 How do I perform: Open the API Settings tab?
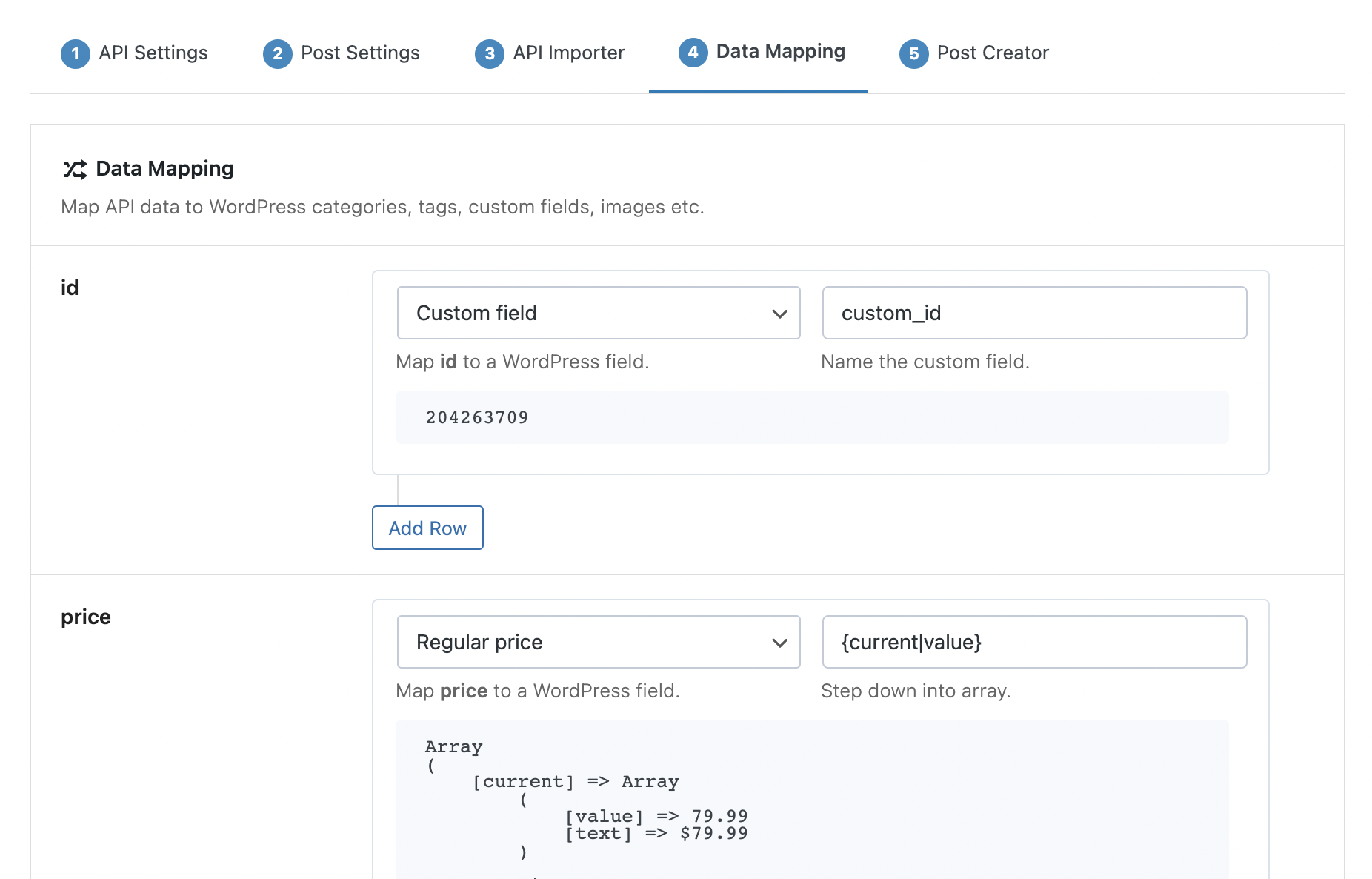click(134, 53)
